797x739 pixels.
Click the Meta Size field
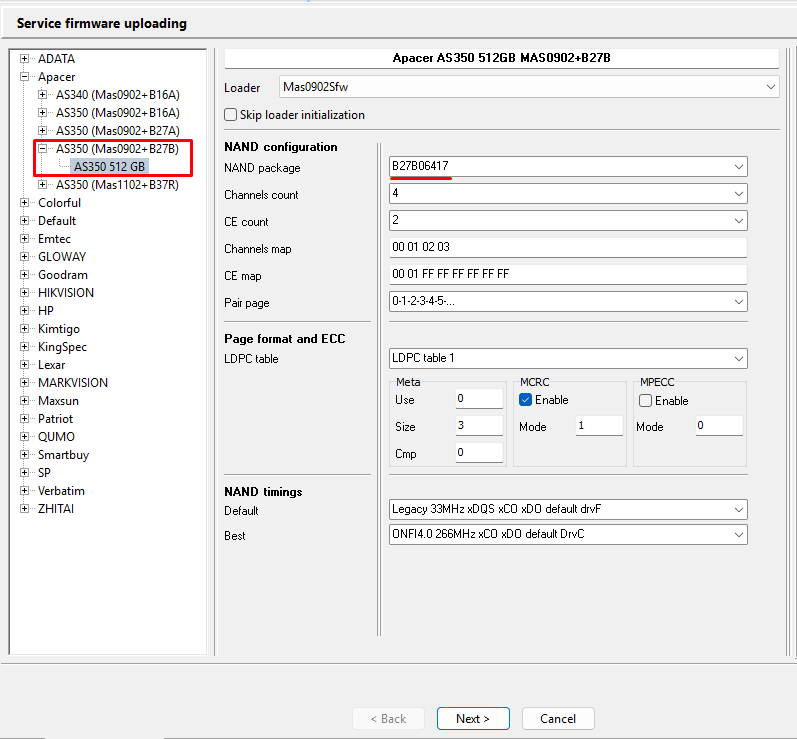click(x=479, y=425)
